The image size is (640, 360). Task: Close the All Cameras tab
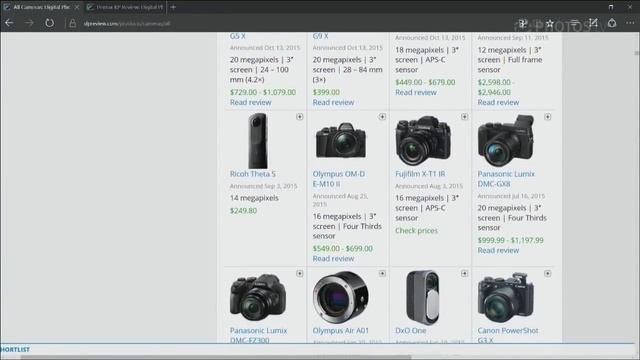[77, 7]
